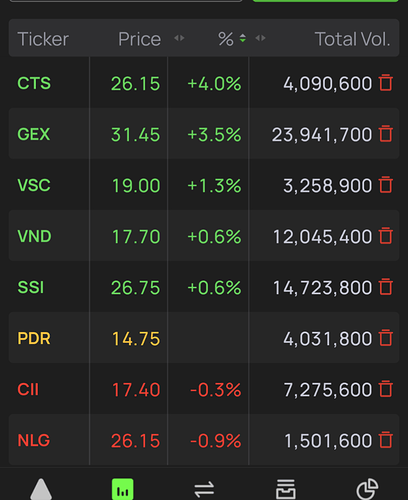Screen dimensions: 408x500
Task: Open the pie chart portfolio tab
Action: (367, 489)
